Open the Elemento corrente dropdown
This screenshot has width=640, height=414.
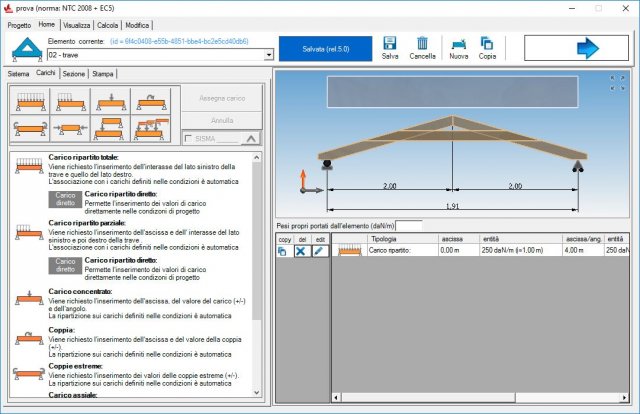click(x=268, y=55)
